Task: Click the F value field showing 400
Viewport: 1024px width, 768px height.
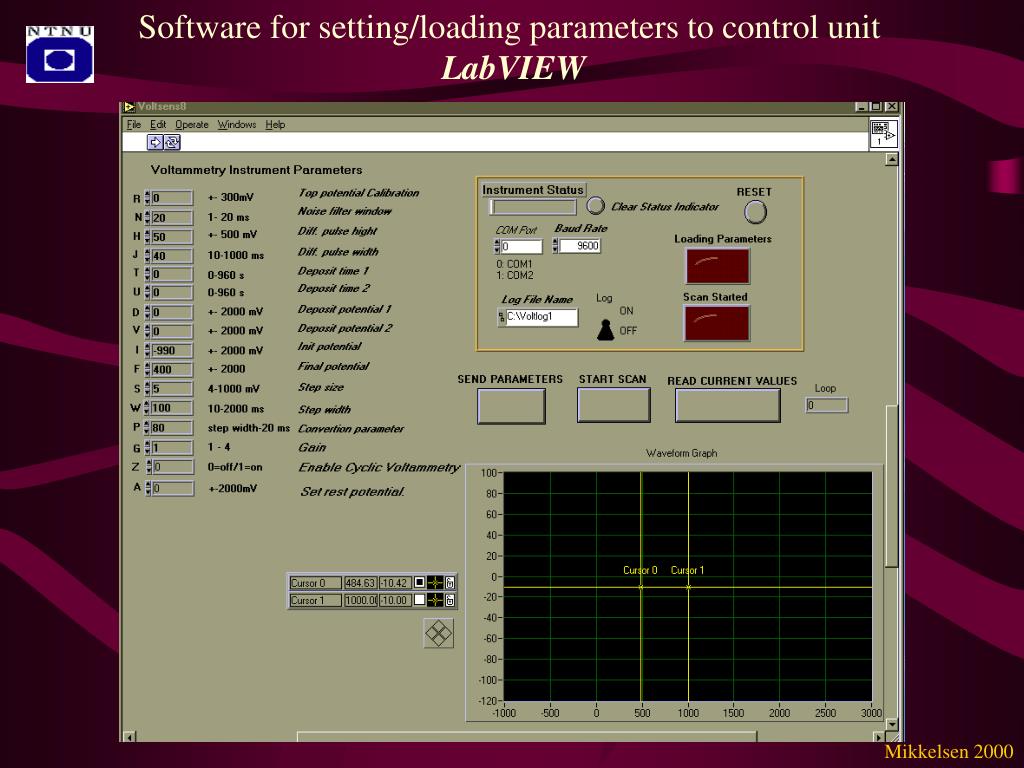Action: [172, 369]
